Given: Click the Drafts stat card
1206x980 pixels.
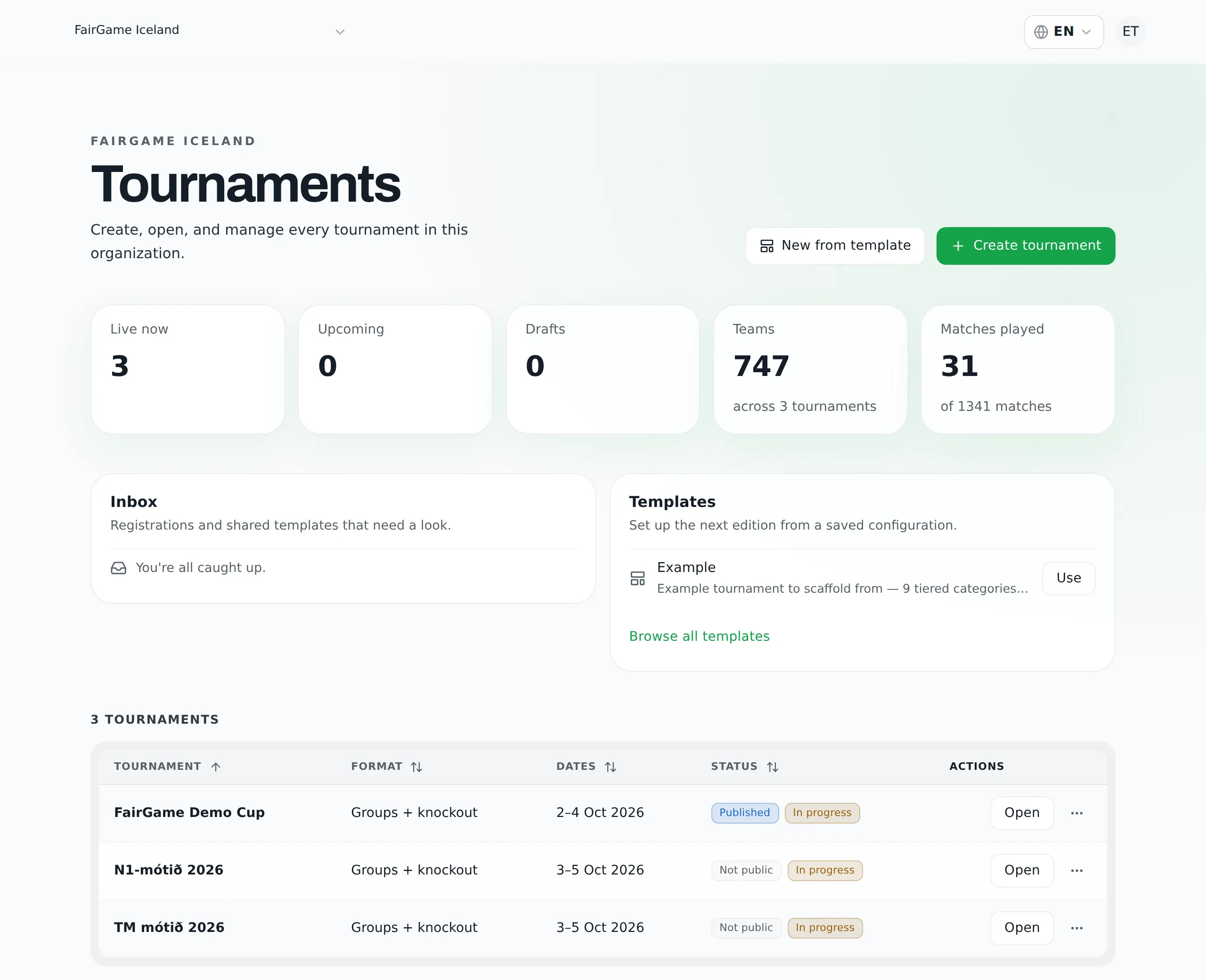Looking at the screenshot, I should 603,369.
